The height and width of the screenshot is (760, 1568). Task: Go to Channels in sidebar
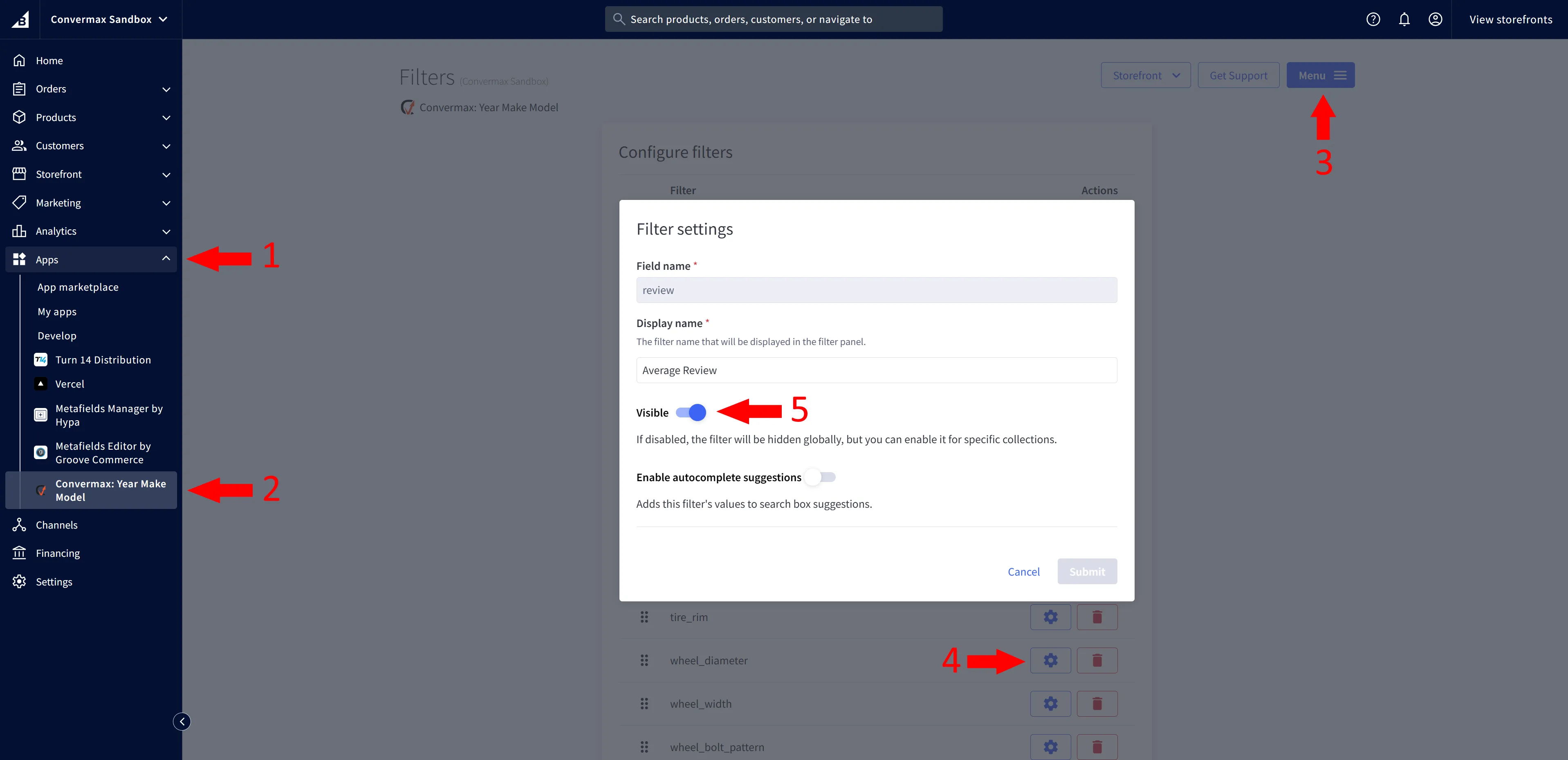pos(56,525)
